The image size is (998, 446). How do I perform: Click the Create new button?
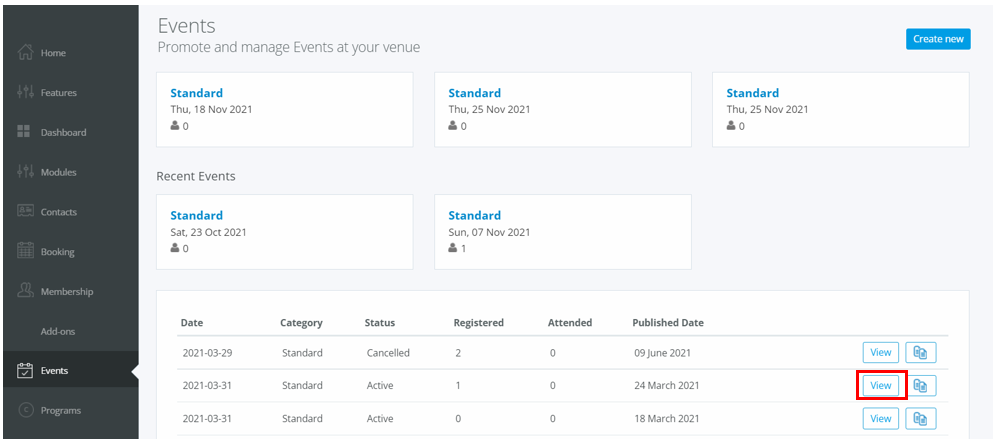(938, 39)
